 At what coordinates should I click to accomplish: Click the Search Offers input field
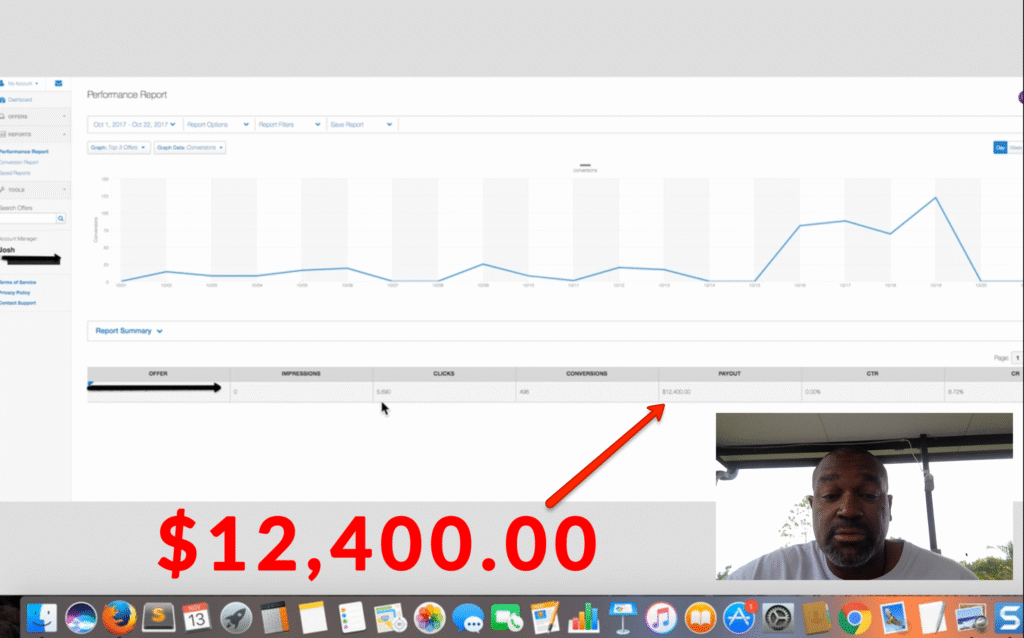[x=27, y=219]
